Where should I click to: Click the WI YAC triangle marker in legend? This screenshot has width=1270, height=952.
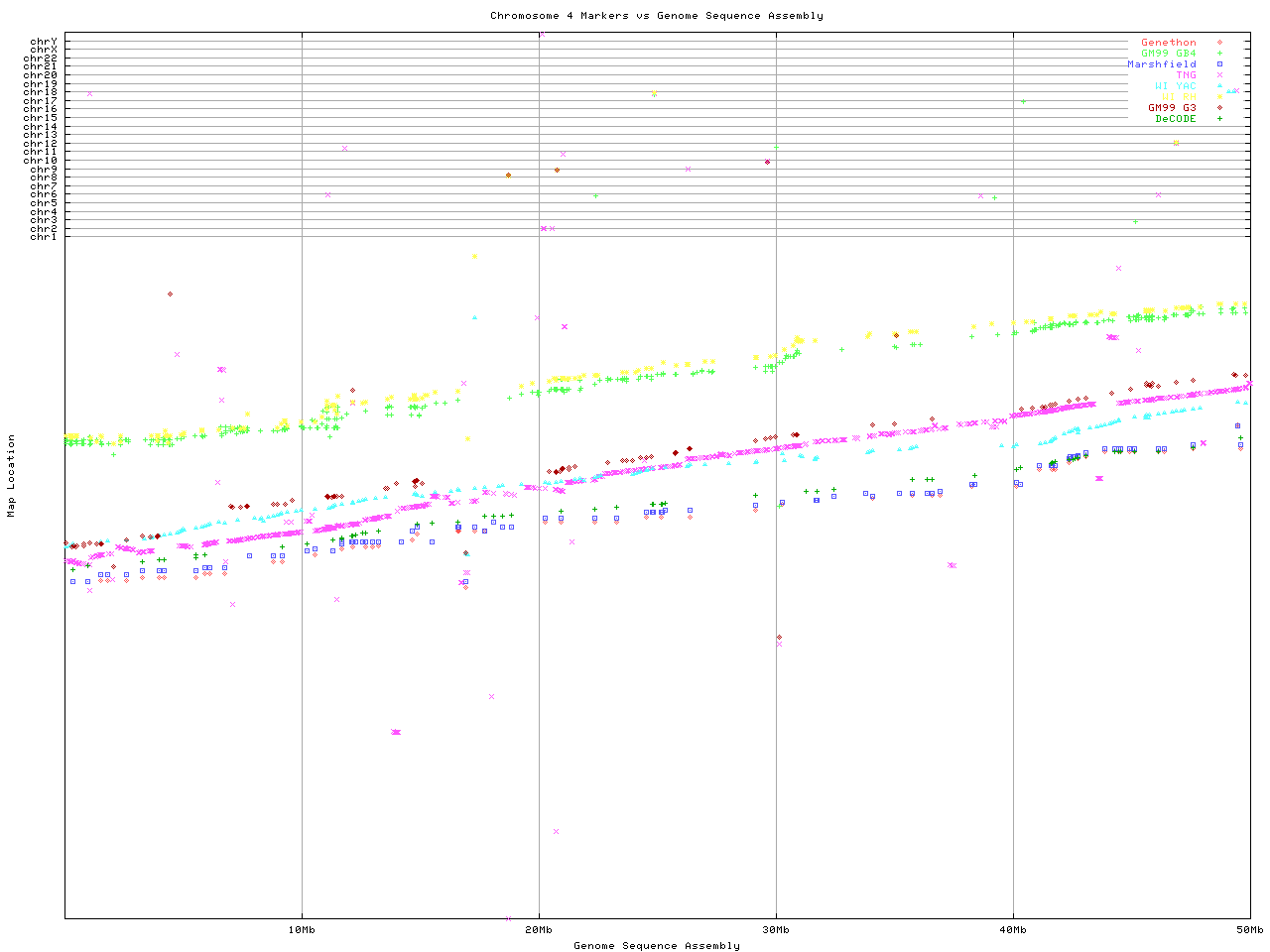click(1219, 86)
